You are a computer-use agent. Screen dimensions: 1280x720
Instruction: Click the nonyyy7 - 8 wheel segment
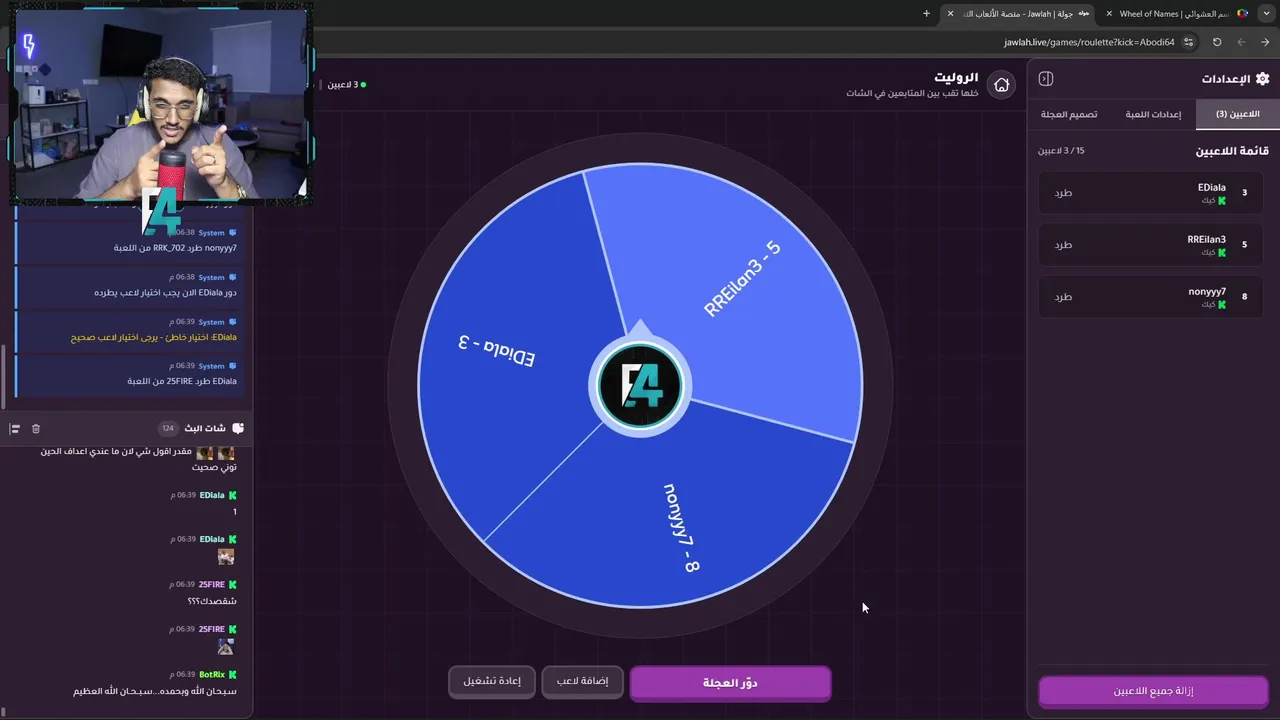[681, 527]
